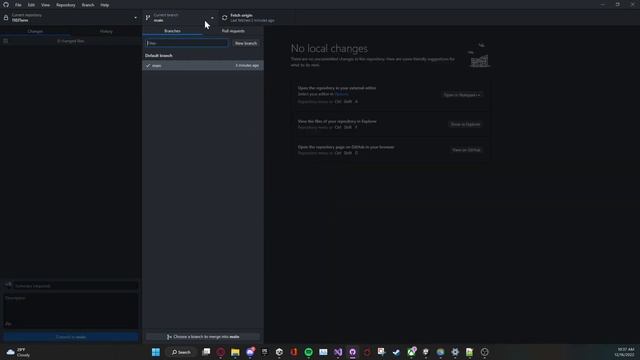Switch to the Changes tab
This screenshot has width=640, height=360.
point(36,31)
